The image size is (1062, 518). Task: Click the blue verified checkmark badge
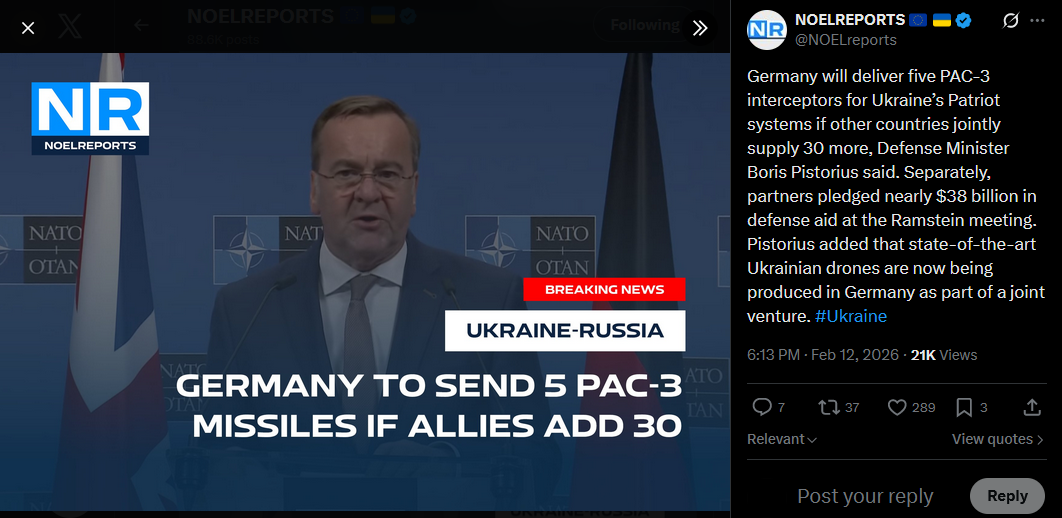[963, 20]
